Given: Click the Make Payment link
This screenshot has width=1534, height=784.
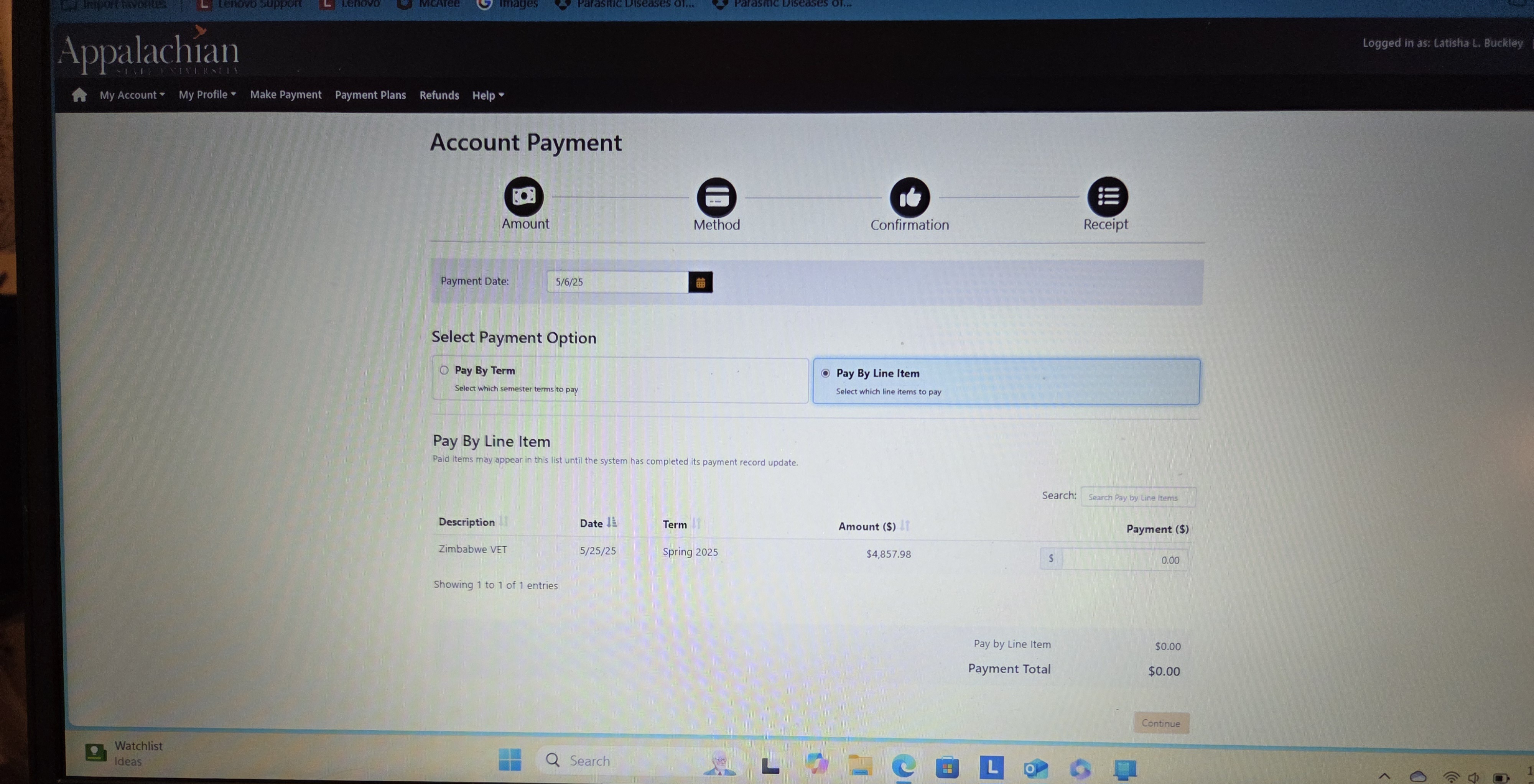Looking at the screenshot, I should [x=285, y=95].
